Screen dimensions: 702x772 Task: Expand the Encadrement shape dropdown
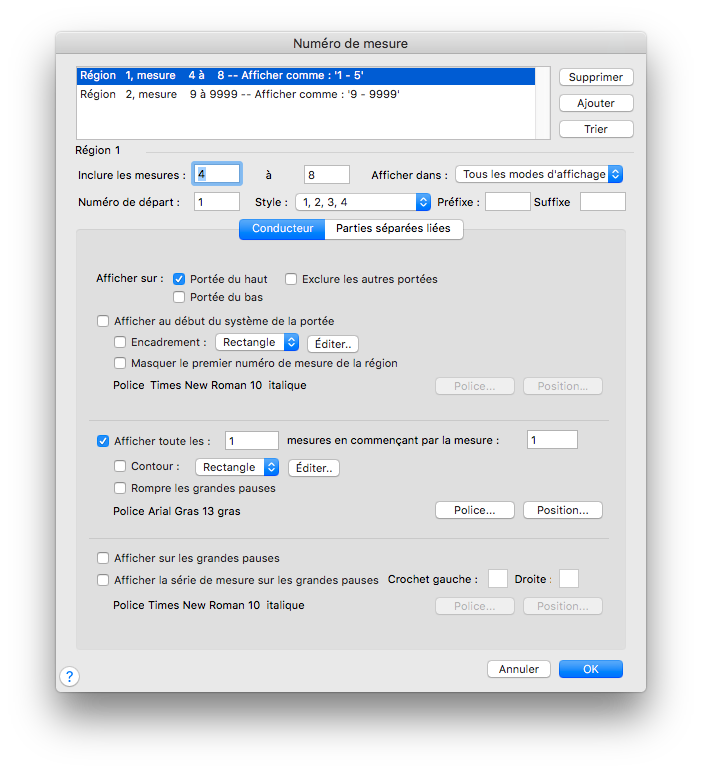tap(257, 342)
